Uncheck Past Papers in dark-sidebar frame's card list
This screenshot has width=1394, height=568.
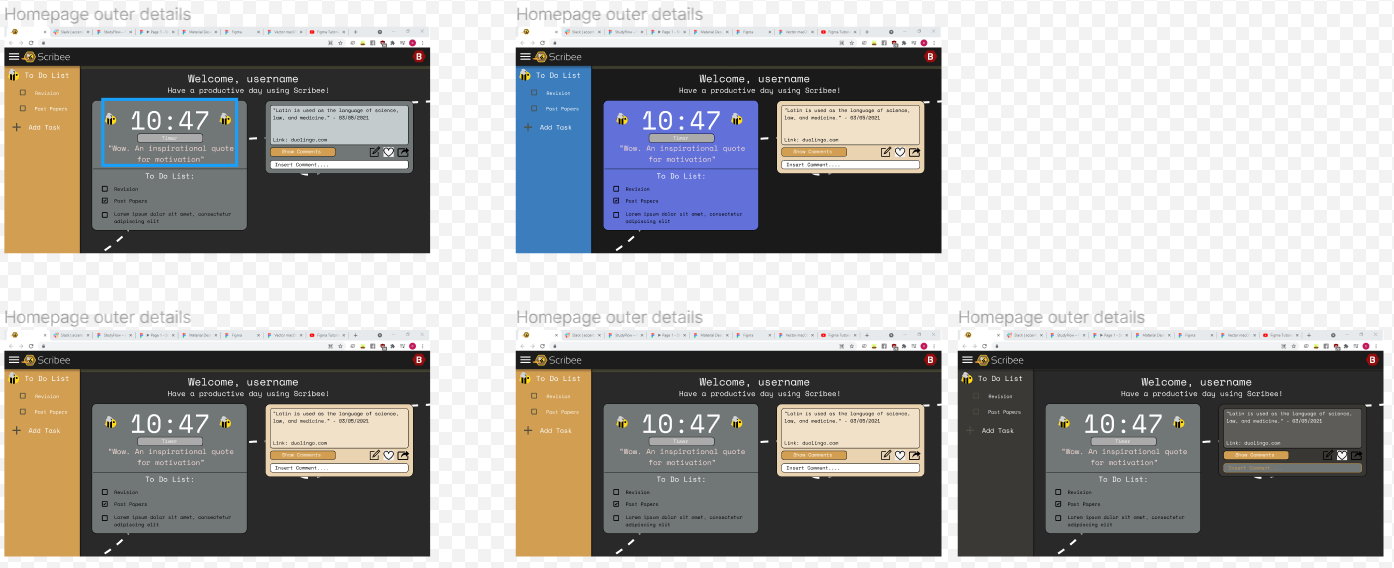pyautogui.click(x=1058, y=504)
